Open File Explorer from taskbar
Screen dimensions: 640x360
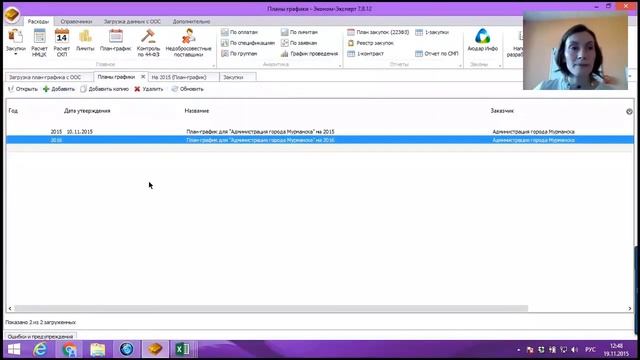[x=98, y=349]
